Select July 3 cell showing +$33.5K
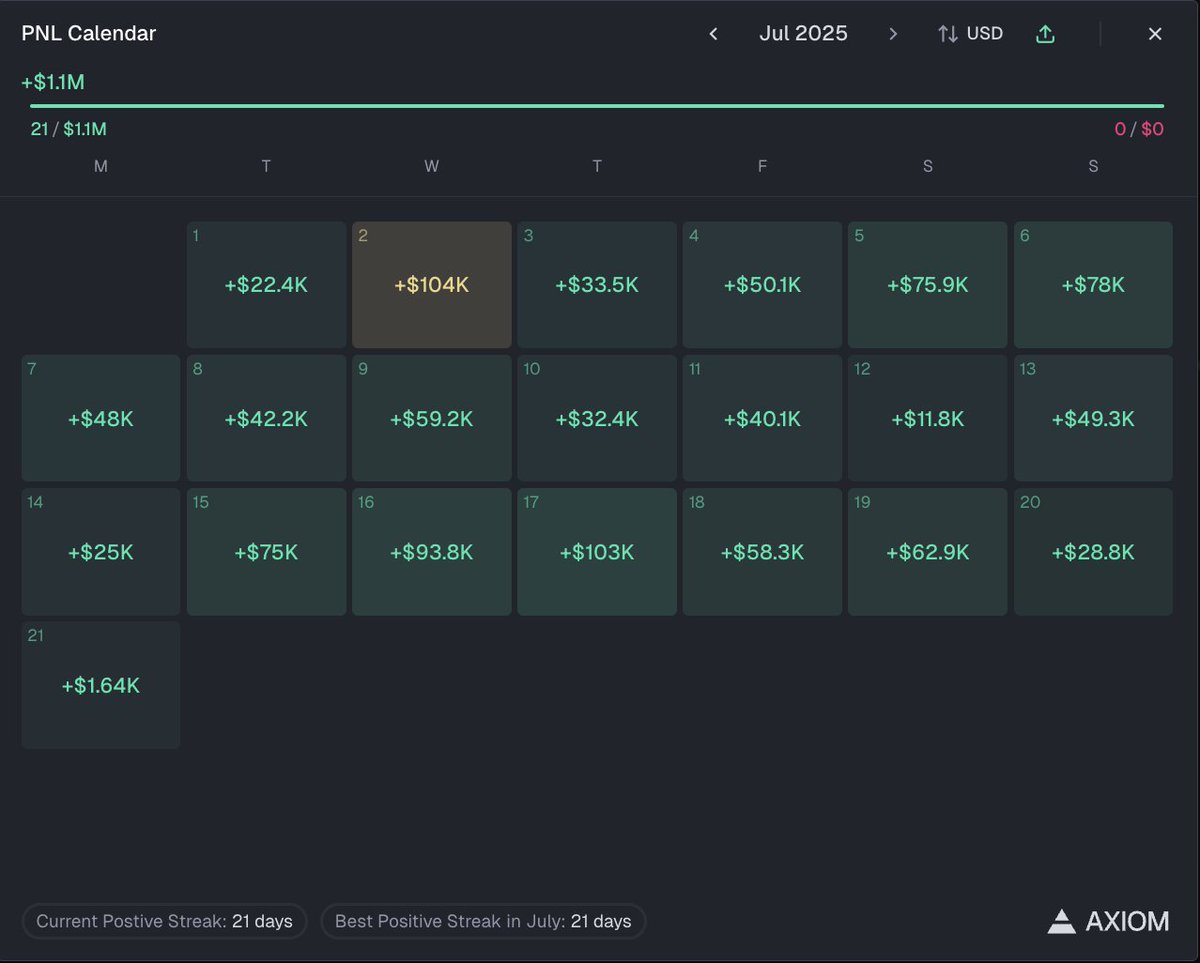Image resolution: width=1200 pixels, height=963 pixels. tap(597, 285)
